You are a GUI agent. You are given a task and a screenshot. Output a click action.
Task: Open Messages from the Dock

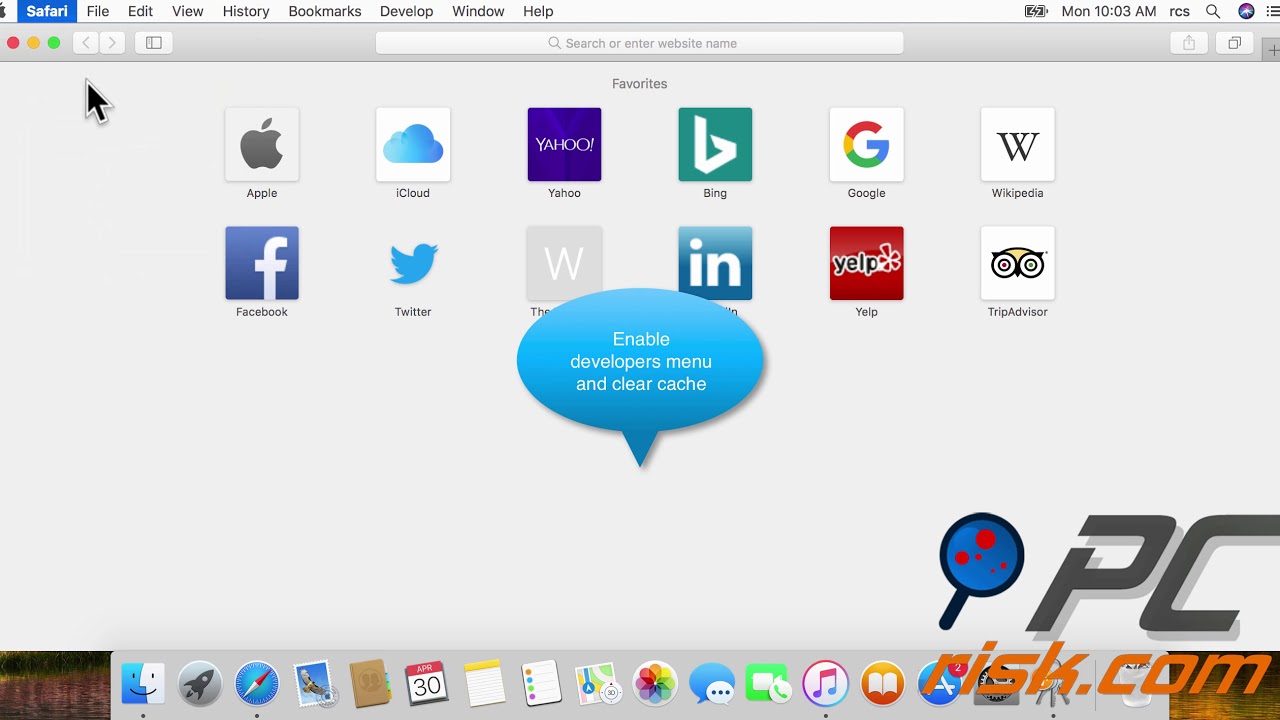coord(712,685)
